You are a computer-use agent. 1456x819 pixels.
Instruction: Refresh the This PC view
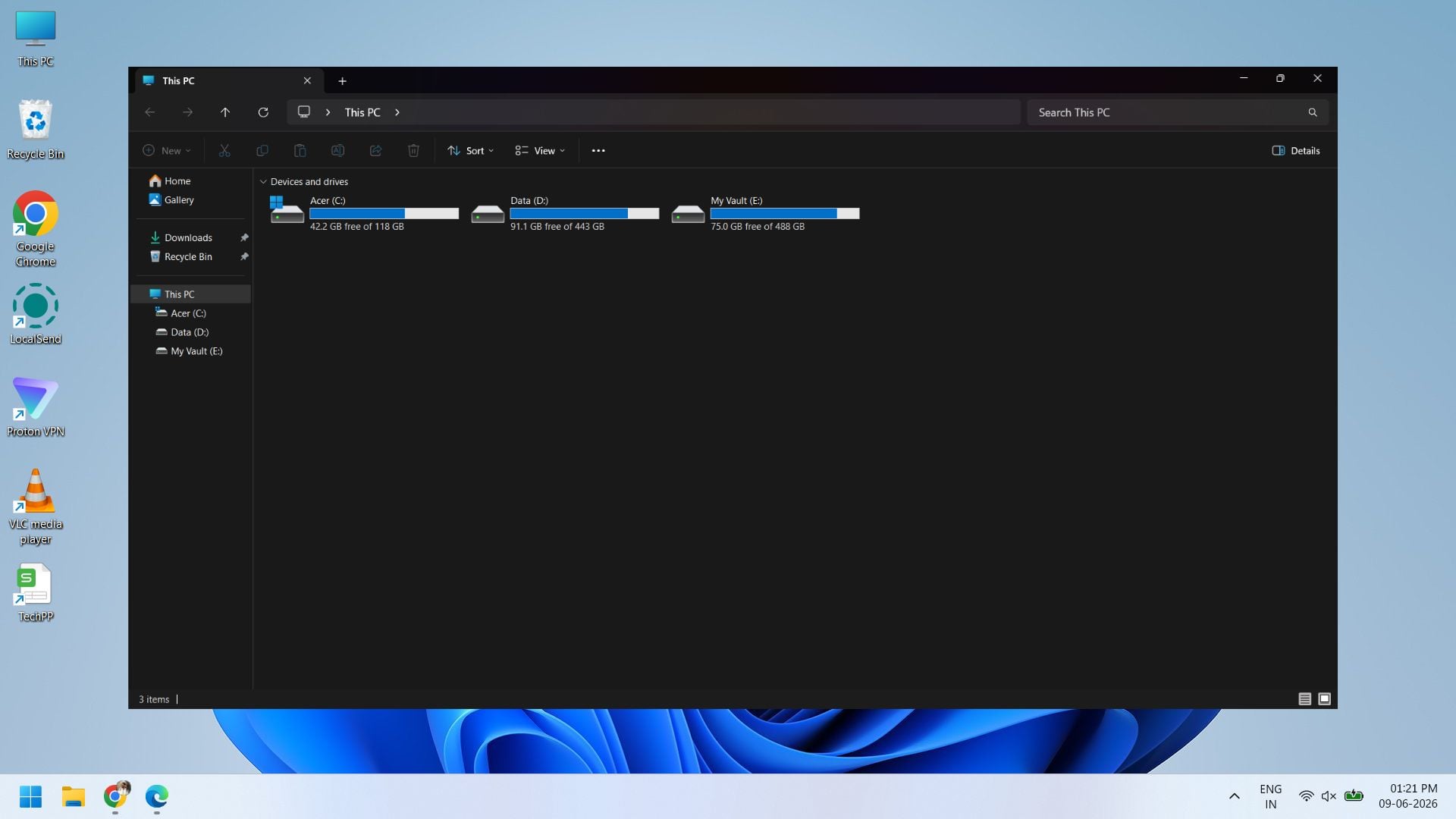pos(263,112)
